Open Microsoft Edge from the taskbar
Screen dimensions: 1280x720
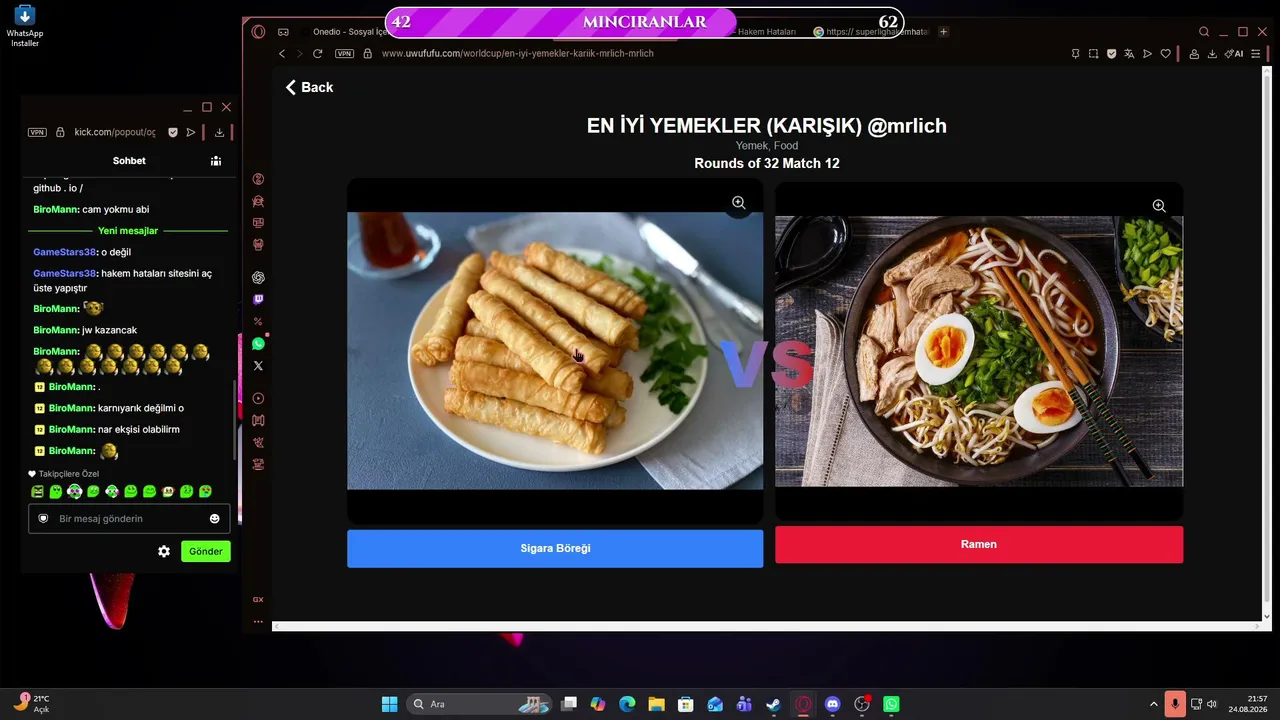tap(627, 704)
